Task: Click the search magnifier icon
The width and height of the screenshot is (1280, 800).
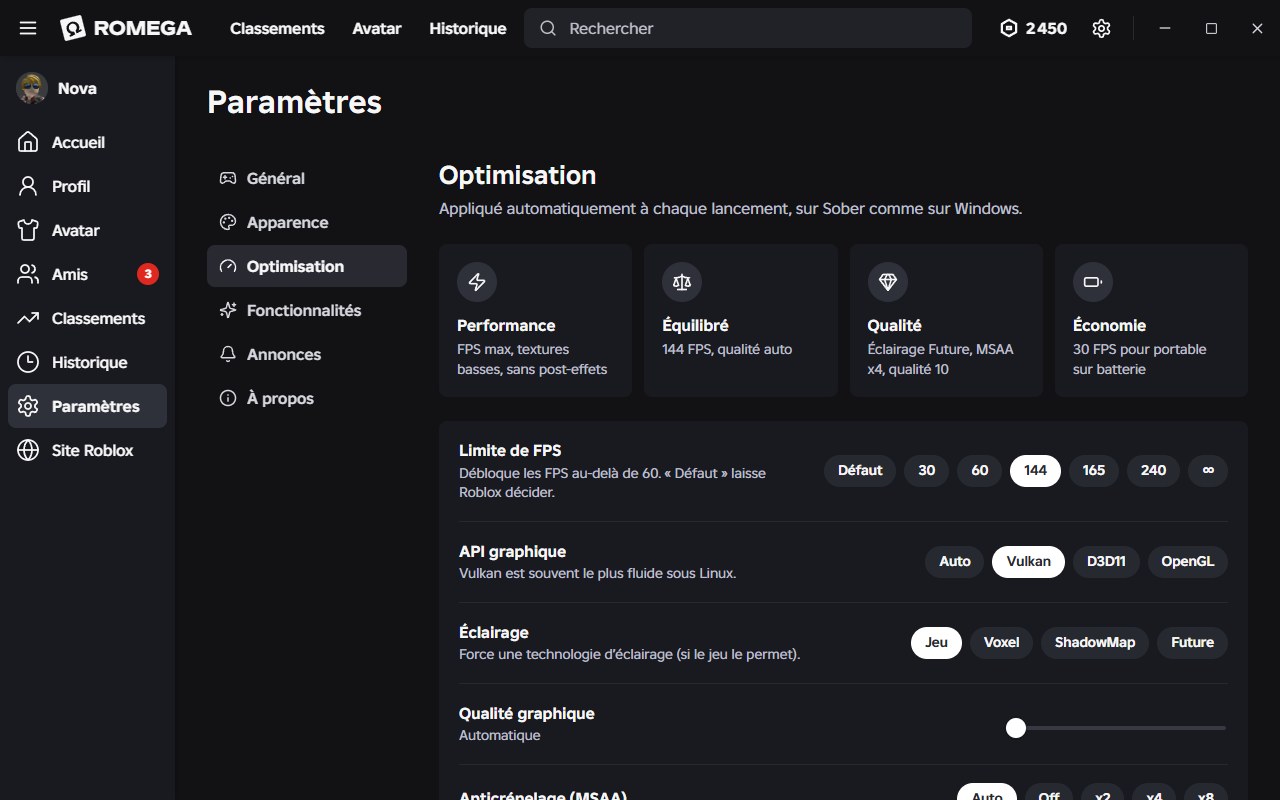Action: click(x=548, y=28)
